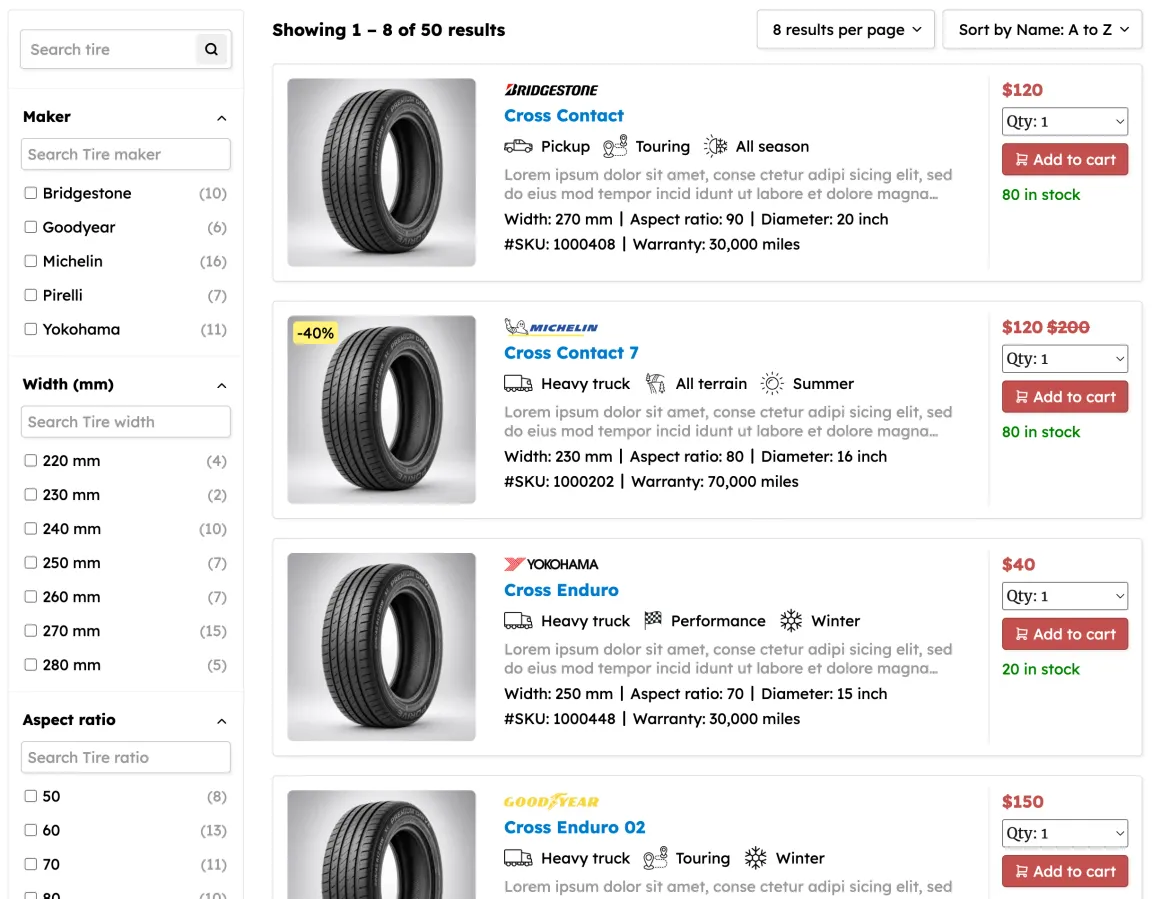Click the search magnifier icon
The height and width of the screenshot is (899, 1152).
click(211, 49)
